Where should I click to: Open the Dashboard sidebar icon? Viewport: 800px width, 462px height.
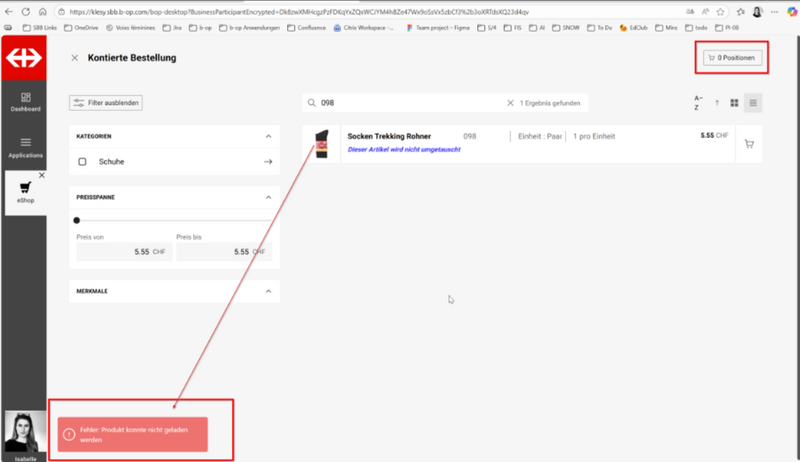25,101
